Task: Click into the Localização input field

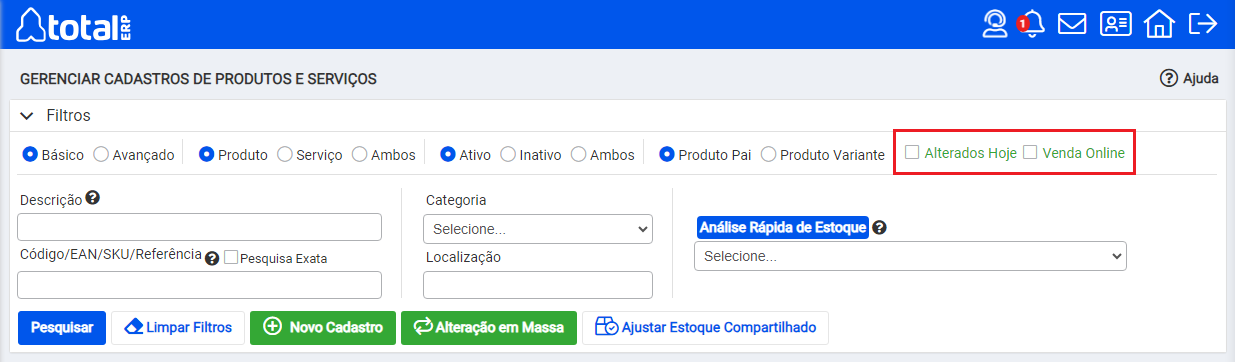Action: click(x=538, y=285)
